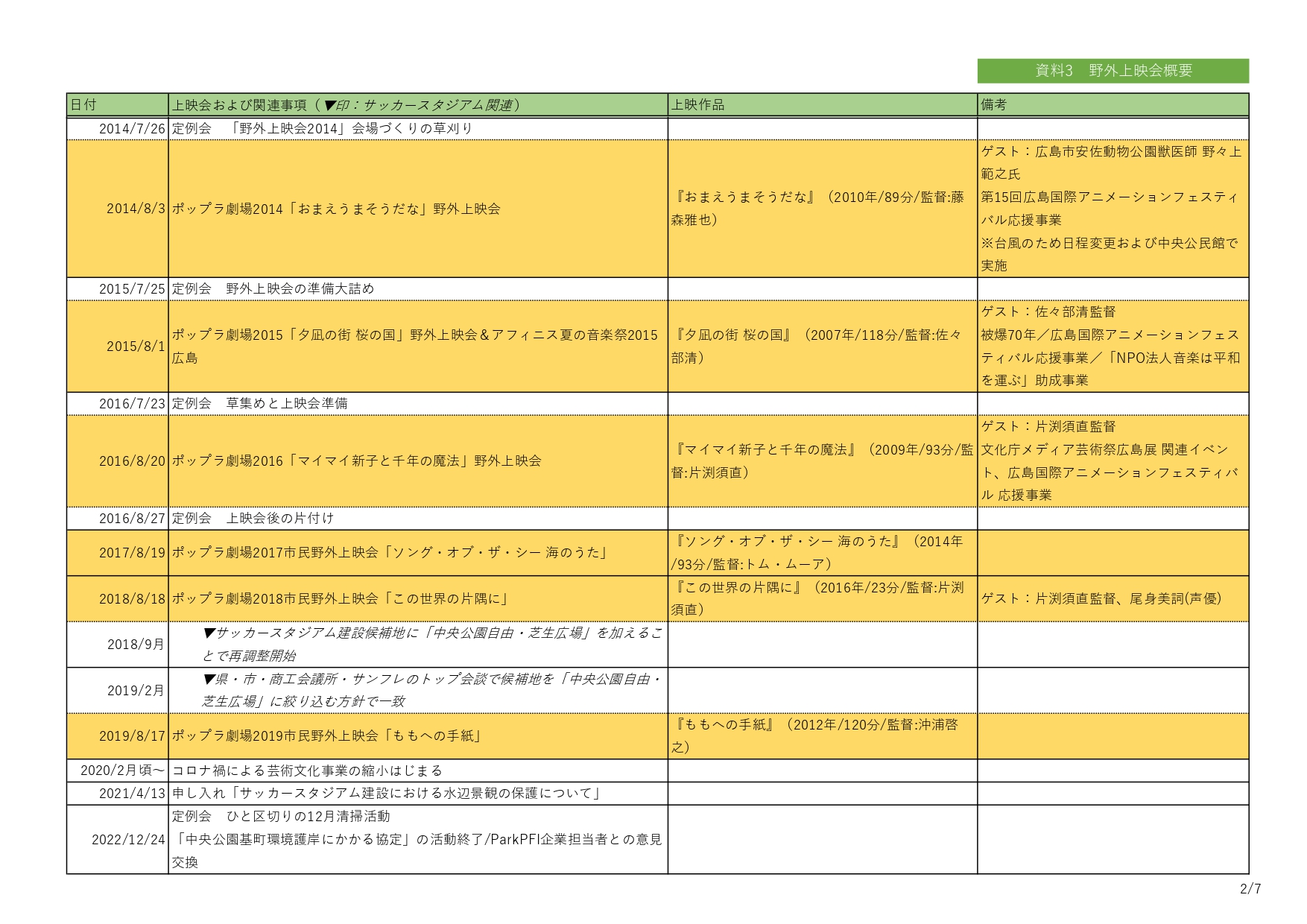Select the ゲスト：片渕須直監督、尾身美詞 remarks cell
This screenshot has height=924, width=1307.
[1113, 598]
